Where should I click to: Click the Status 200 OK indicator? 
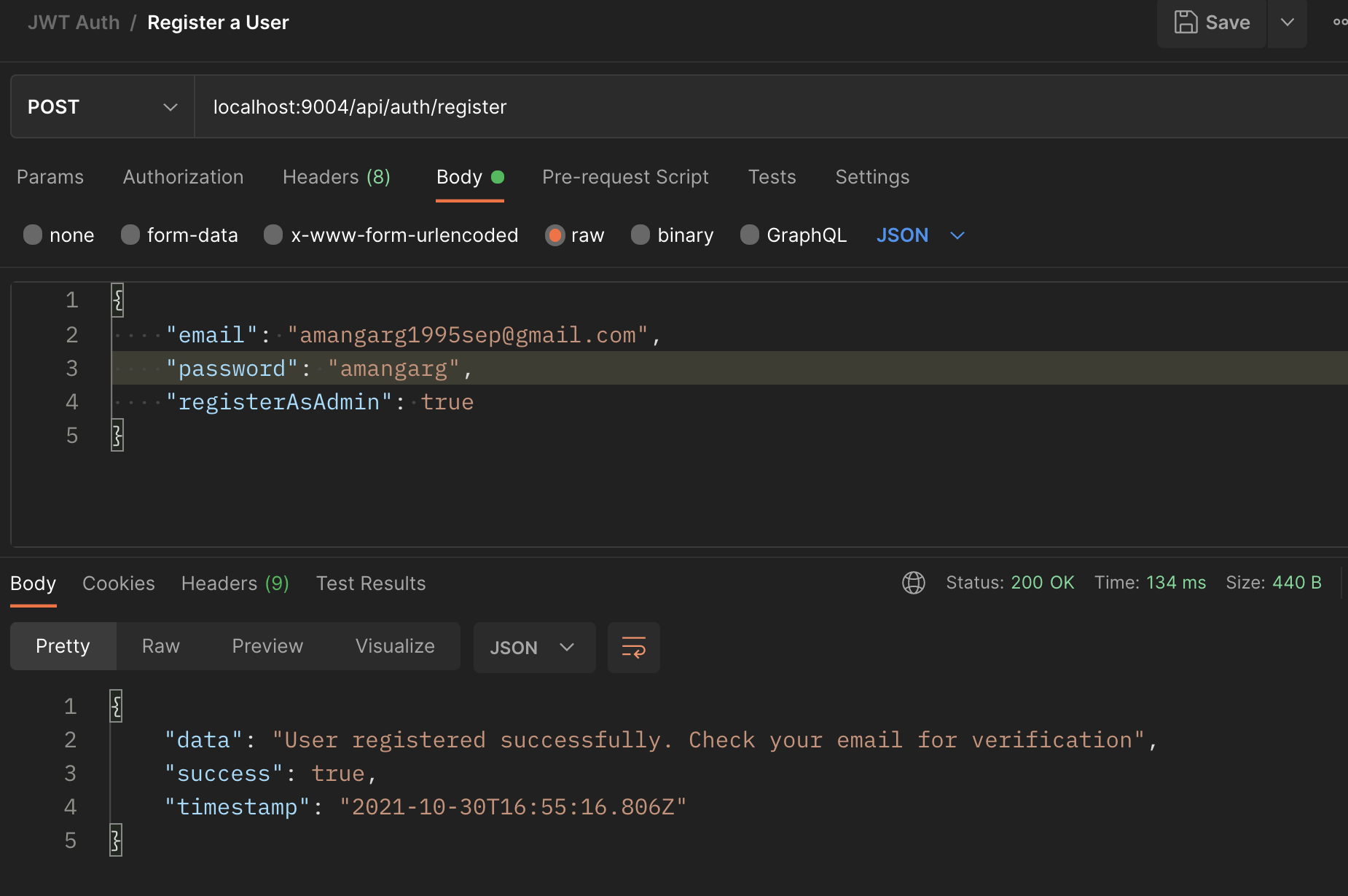[x=1010, y=583]
